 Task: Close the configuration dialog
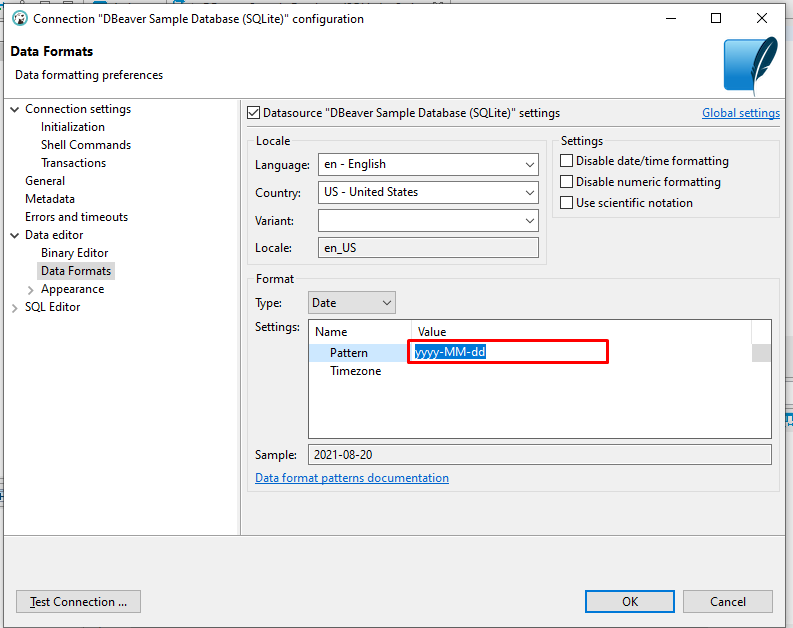[762, 18]
